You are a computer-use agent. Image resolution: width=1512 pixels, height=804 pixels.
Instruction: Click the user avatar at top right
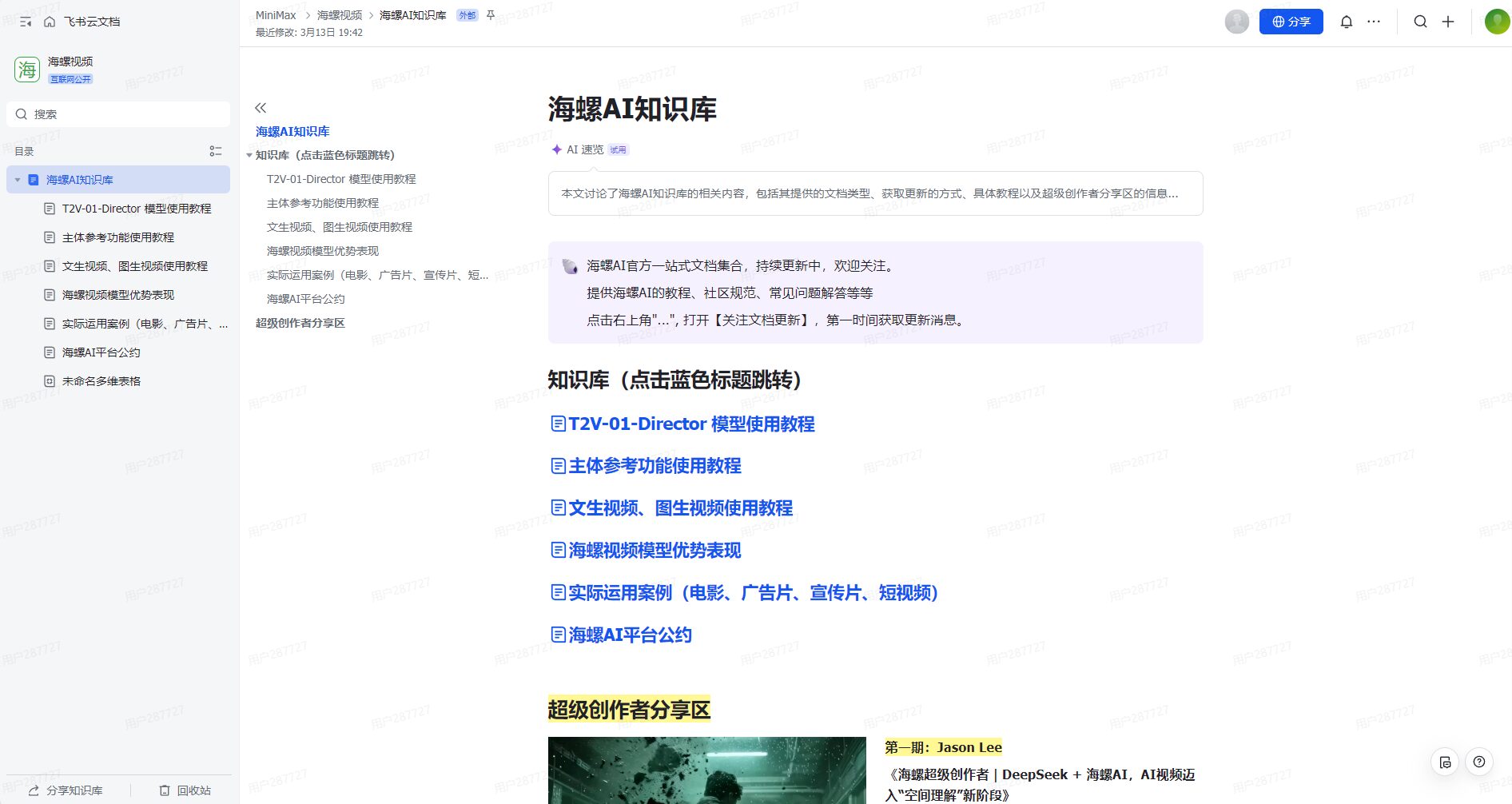tap(1496, 22)
